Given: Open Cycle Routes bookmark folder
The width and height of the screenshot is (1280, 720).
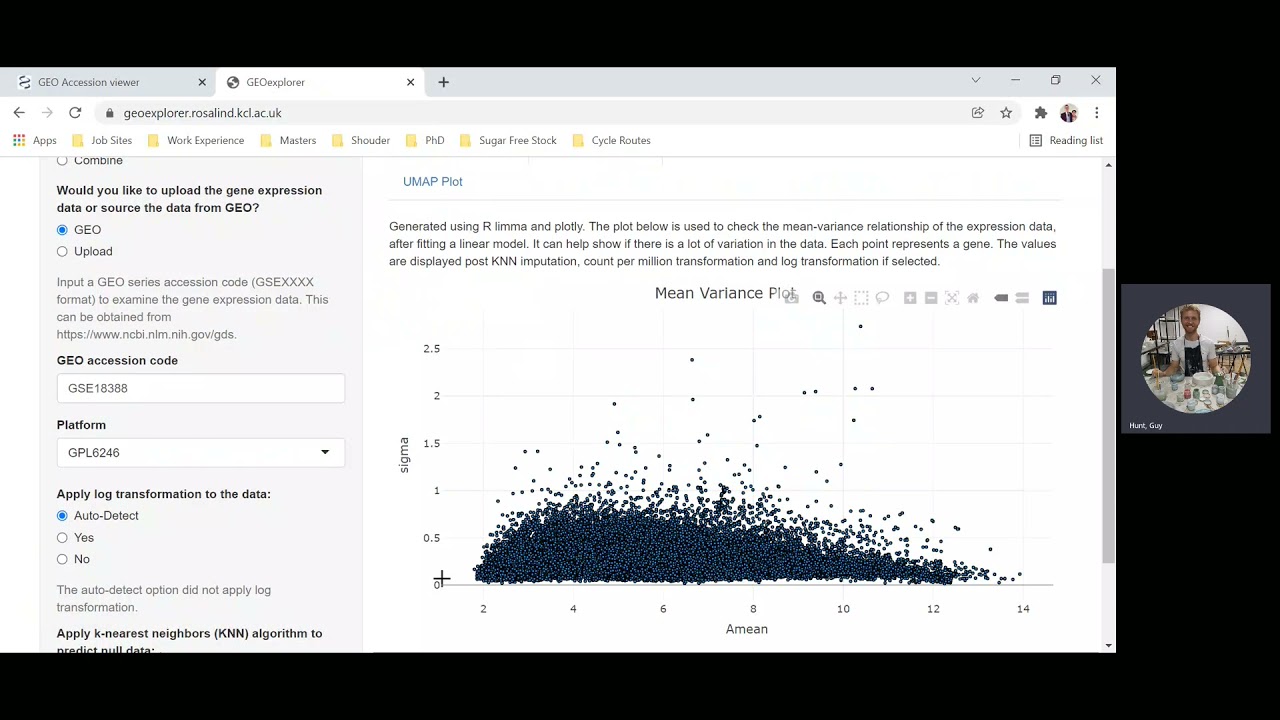Looking at the screenshot, I should pos(611,140).
